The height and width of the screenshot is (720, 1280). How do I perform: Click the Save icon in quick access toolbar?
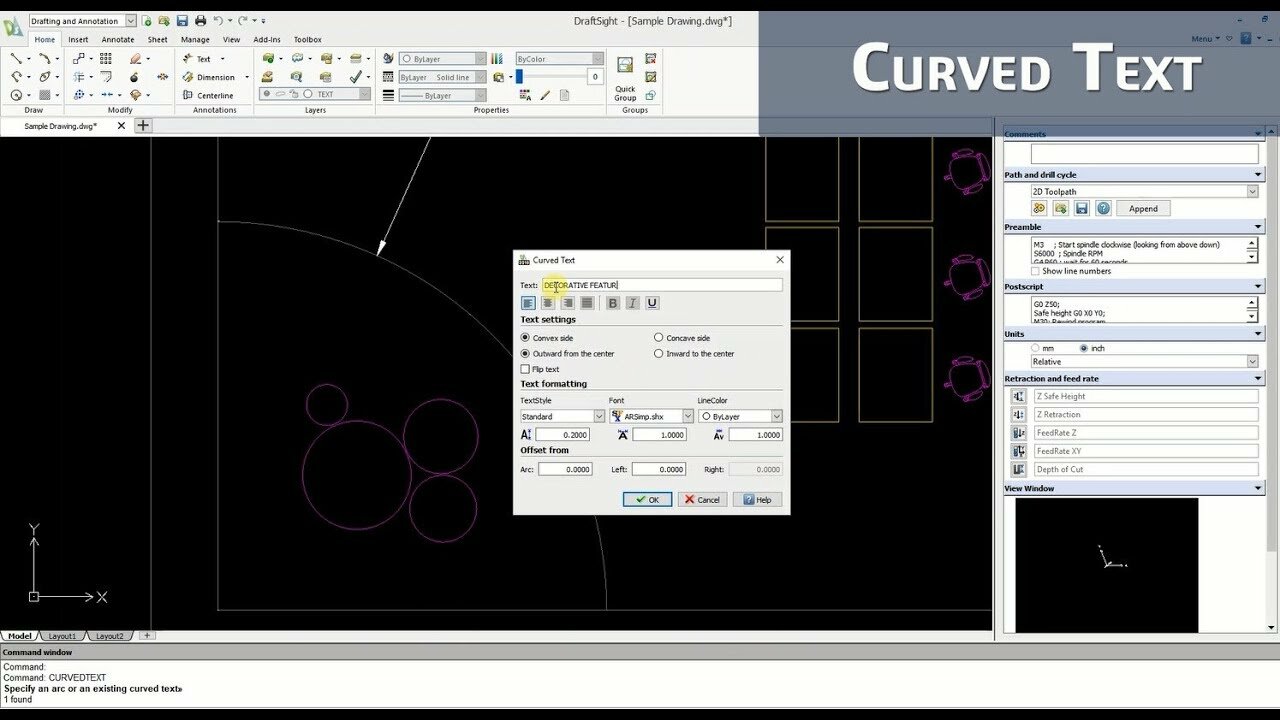(x=182, y=20)
